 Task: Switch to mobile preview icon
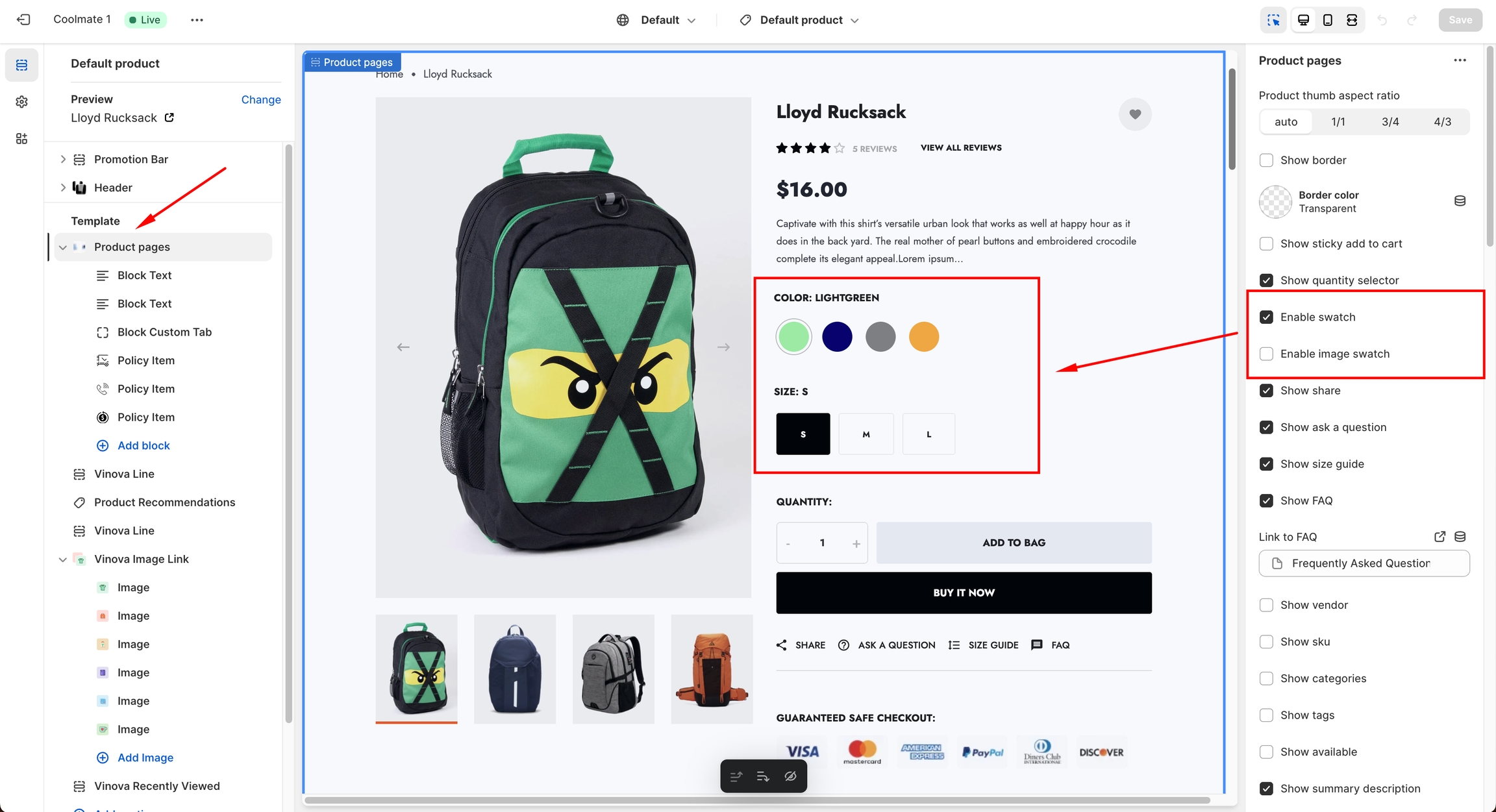[x=1327, y=20]
